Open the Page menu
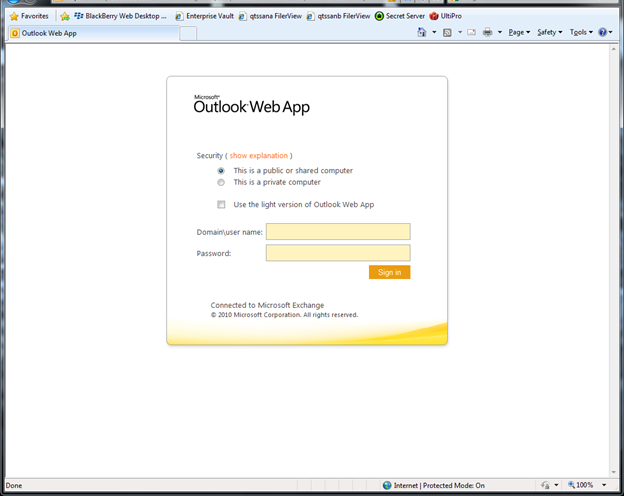The height and width of the screenshot is (497, 625). point(519,32)
